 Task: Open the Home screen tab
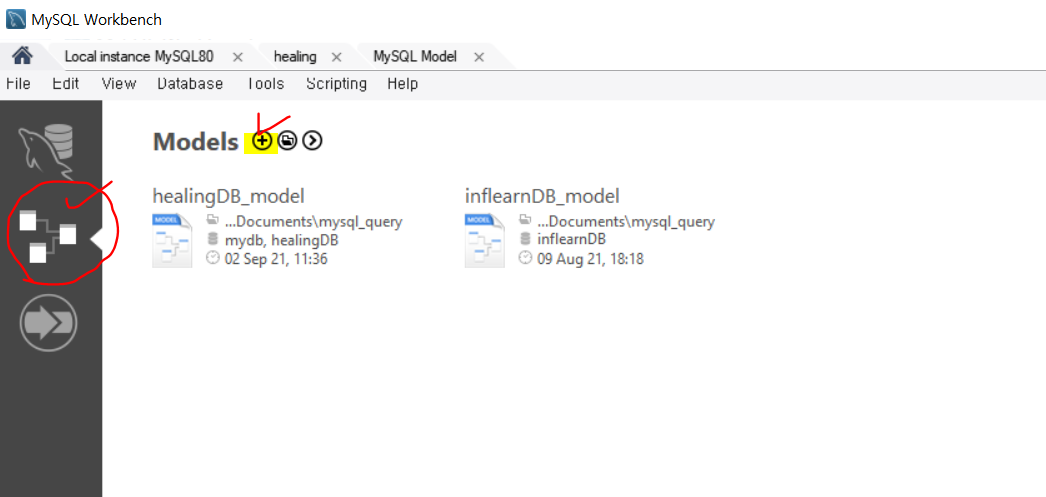[23, 56]
